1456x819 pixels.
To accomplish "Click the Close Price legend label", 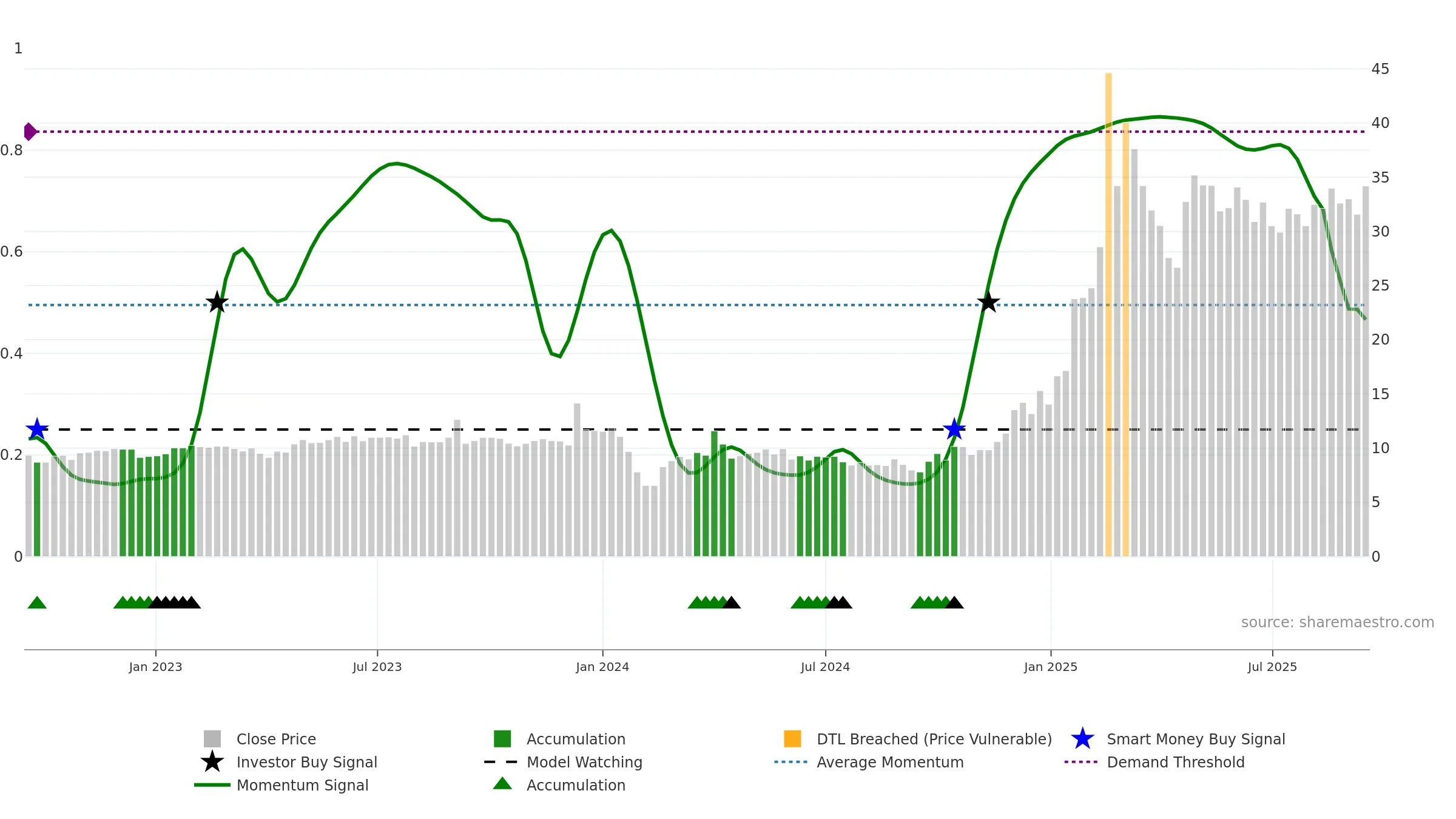I will (x=276, y=739).
